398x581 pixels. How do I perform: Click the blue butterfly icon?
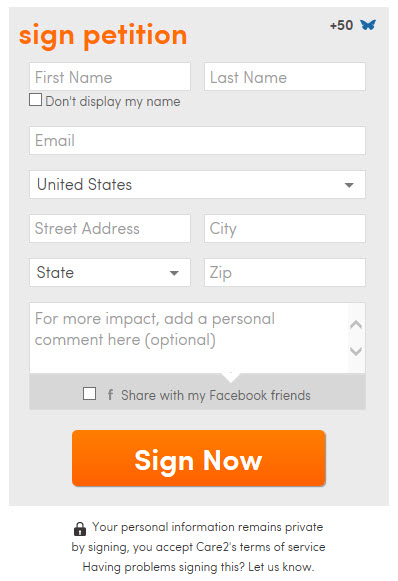coord(368,25)
